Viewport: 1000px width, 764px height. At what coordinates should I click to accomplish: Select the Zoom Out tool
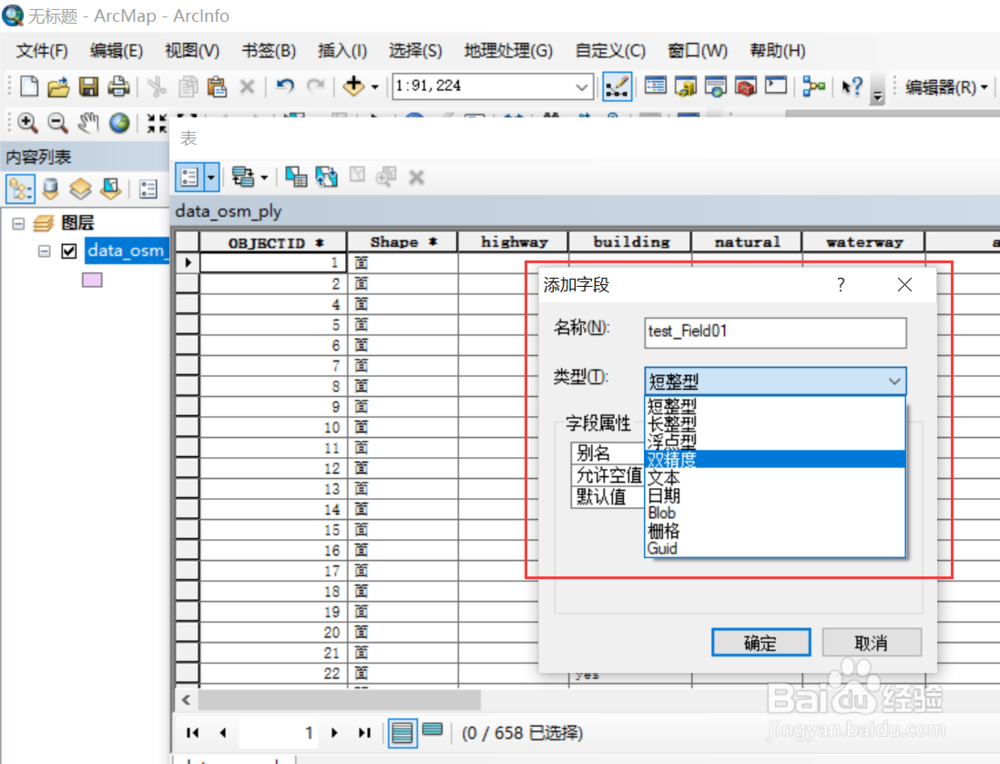click(x=58, y=122)
